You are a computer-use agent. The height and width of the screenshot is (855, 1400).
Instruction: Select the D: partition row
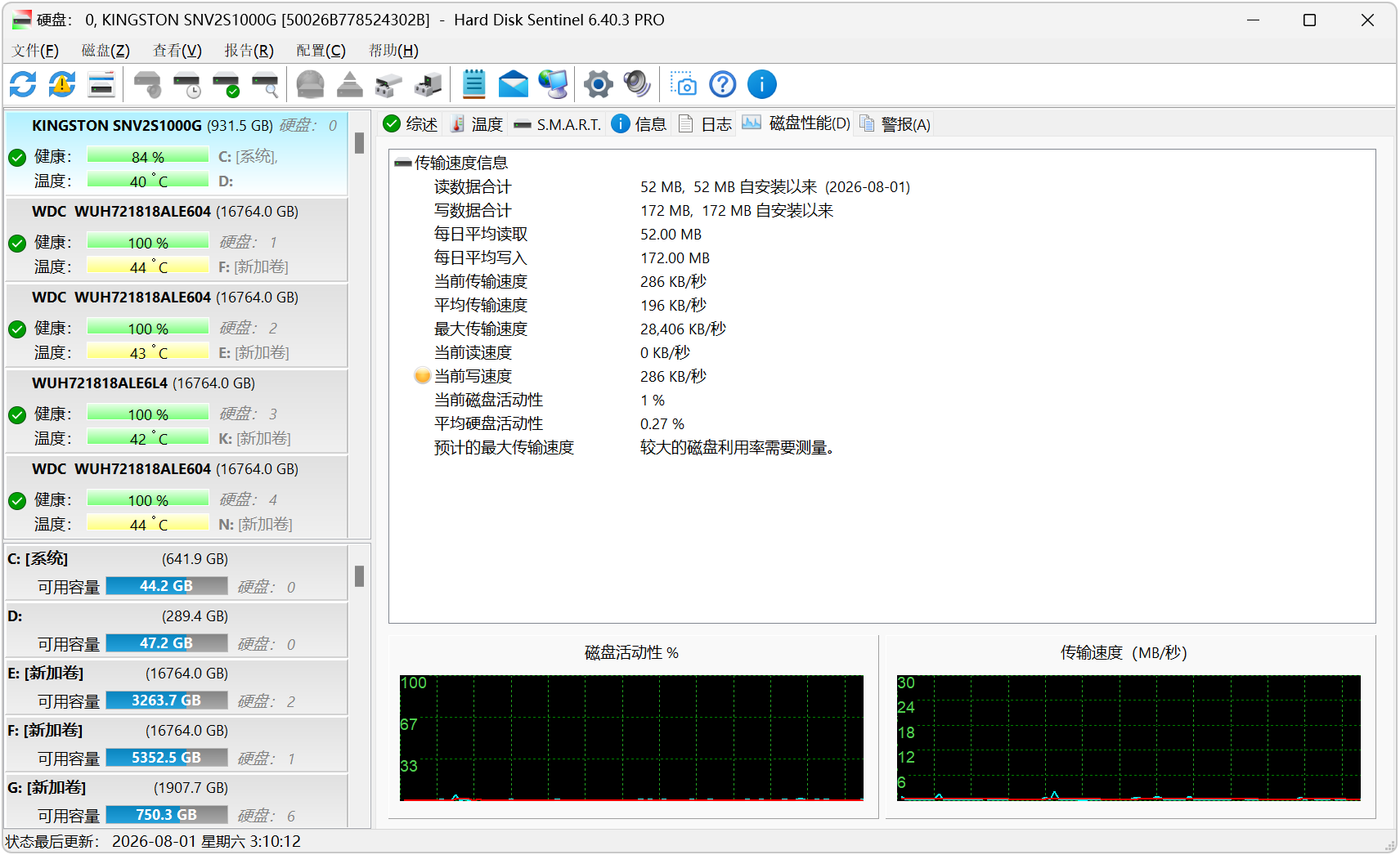(177, 629)
